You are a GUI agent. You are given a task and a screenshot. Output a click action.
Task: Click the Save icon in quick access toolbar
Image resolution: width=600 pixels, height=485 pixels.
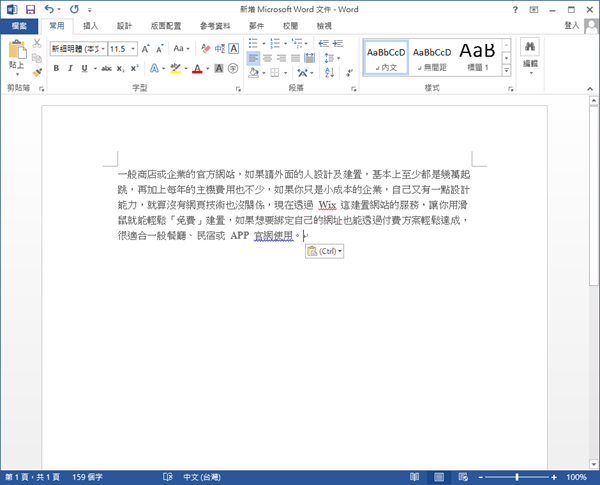pyautogui.click(x=30, y=9)
